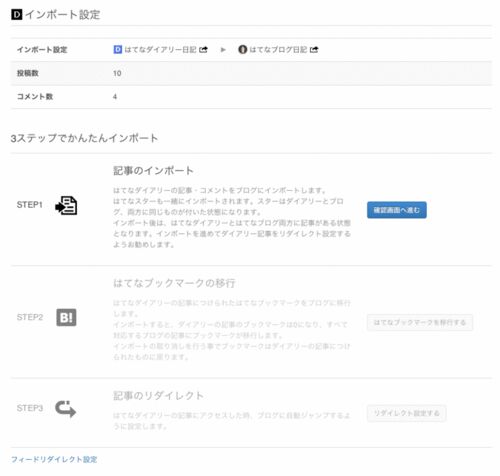Open the フィードリダイレクト設定 link
The width and height of the screenshot is (500, 476).
[54, 459]
